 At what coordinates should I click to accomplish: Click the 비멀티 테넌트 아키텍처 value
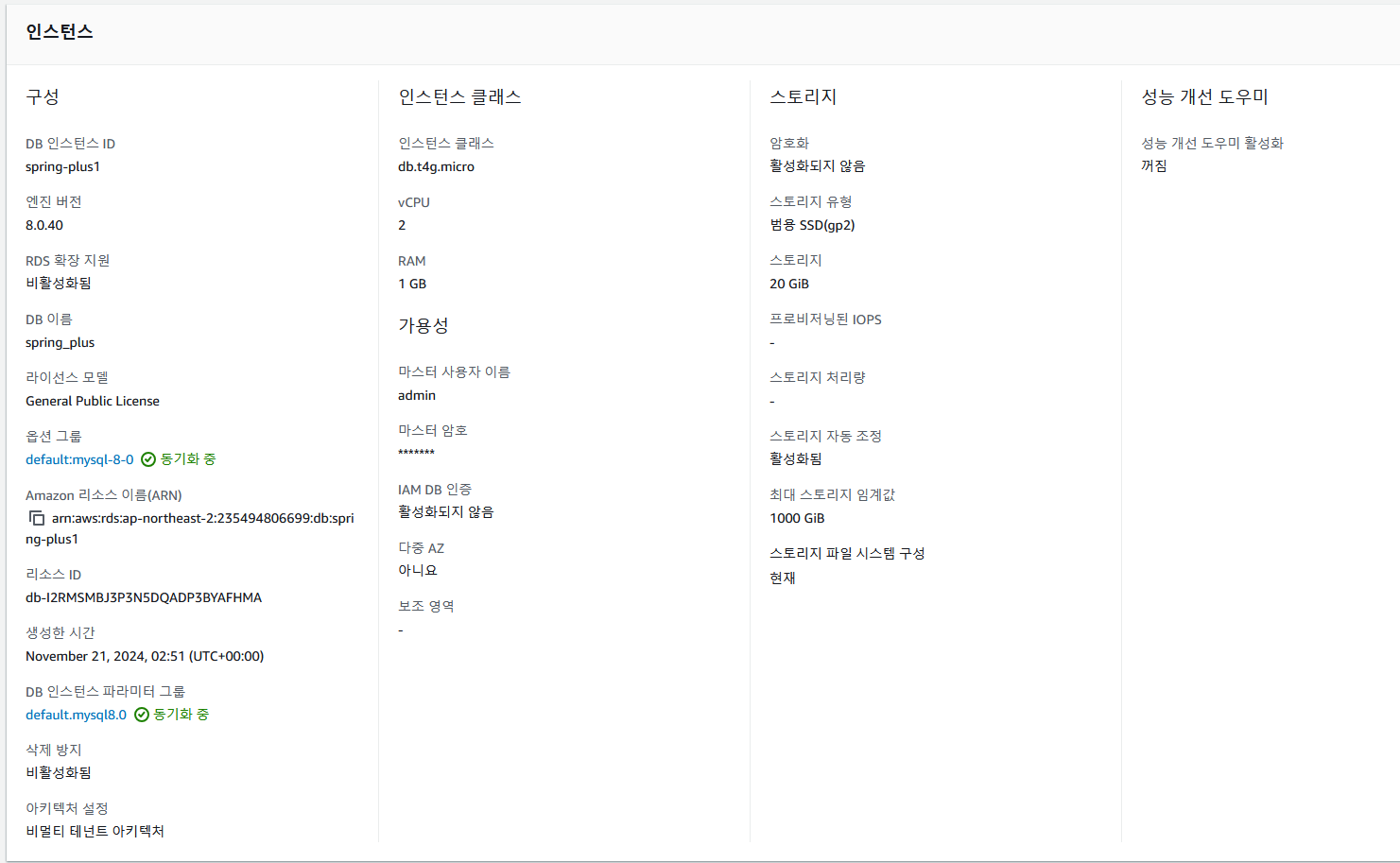pyautogui.click(x=95, y=831)
